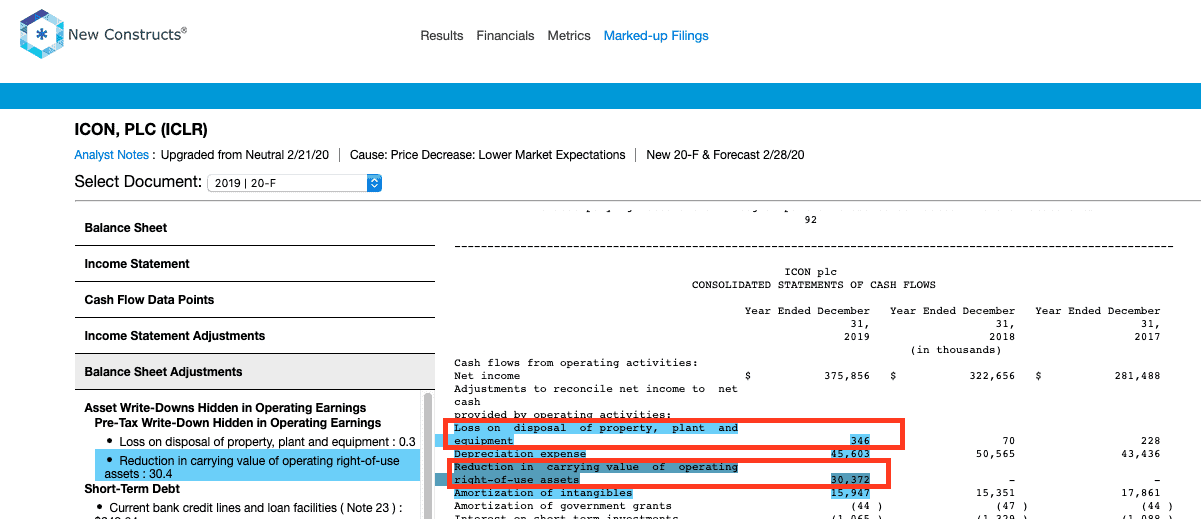Click the 45,603 depreciation expense value
The height and width of the screenshot is (519, 1201).
[850, 454]
